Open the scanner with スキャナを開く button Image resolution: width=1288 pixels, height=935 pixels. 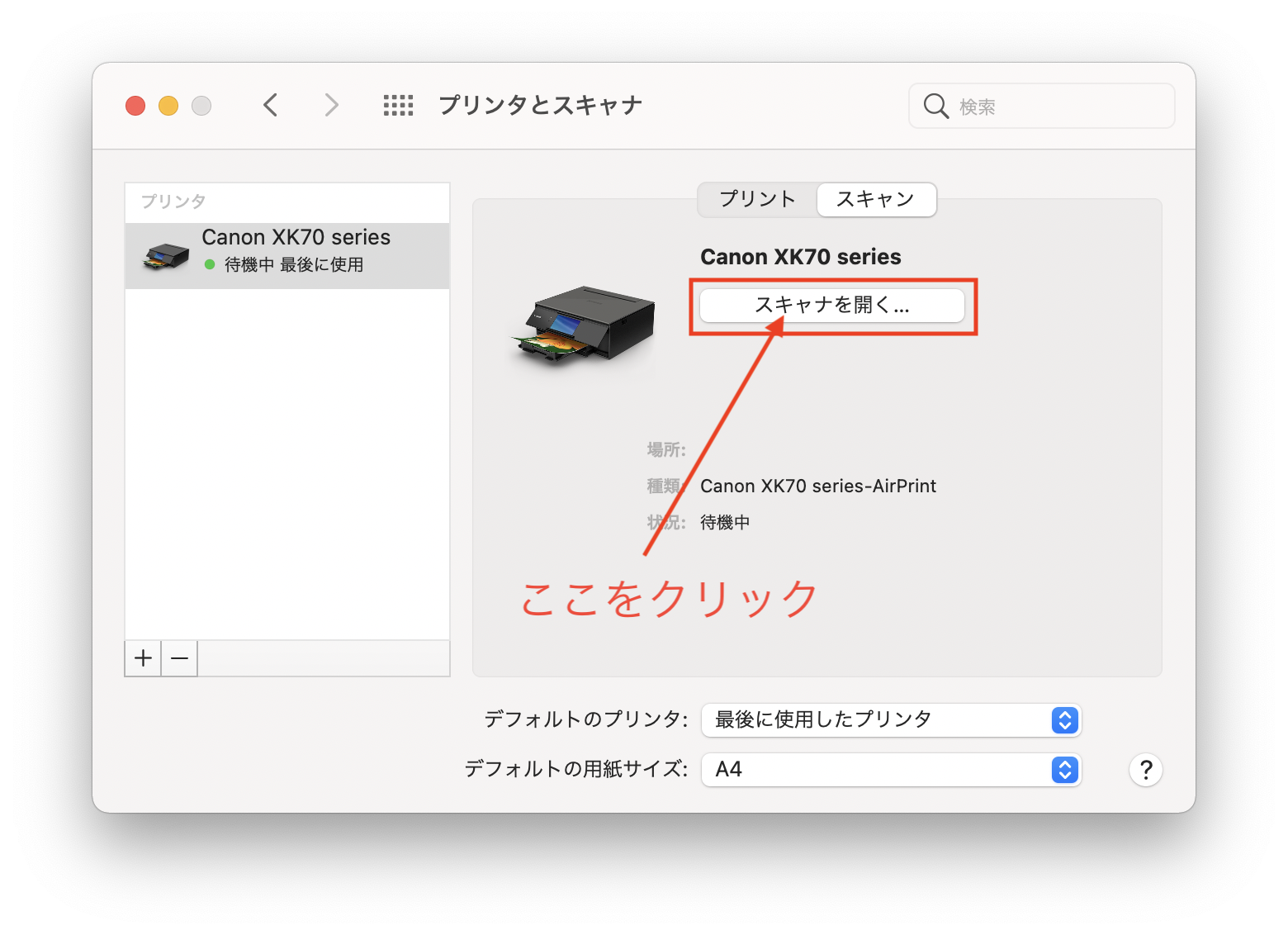(x=832, y=306)
